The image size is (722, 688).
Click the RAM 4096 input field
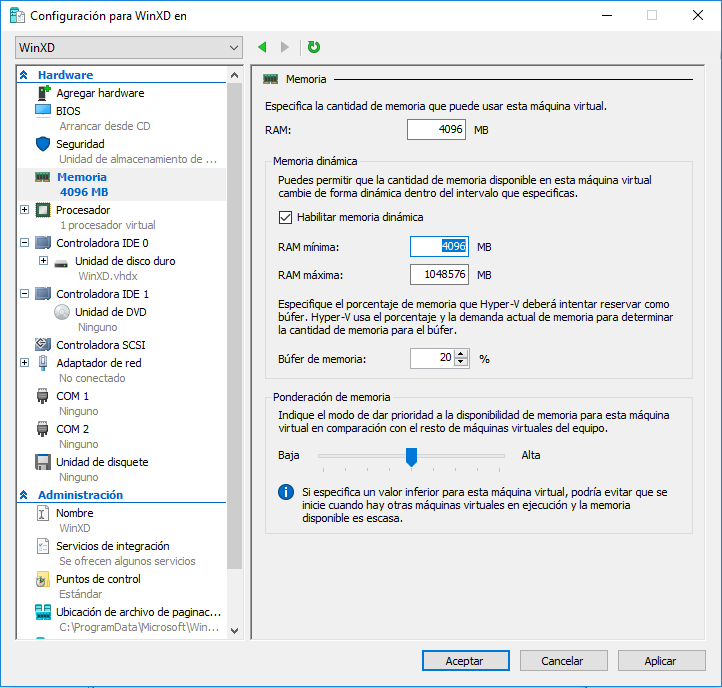pos(436,129)
